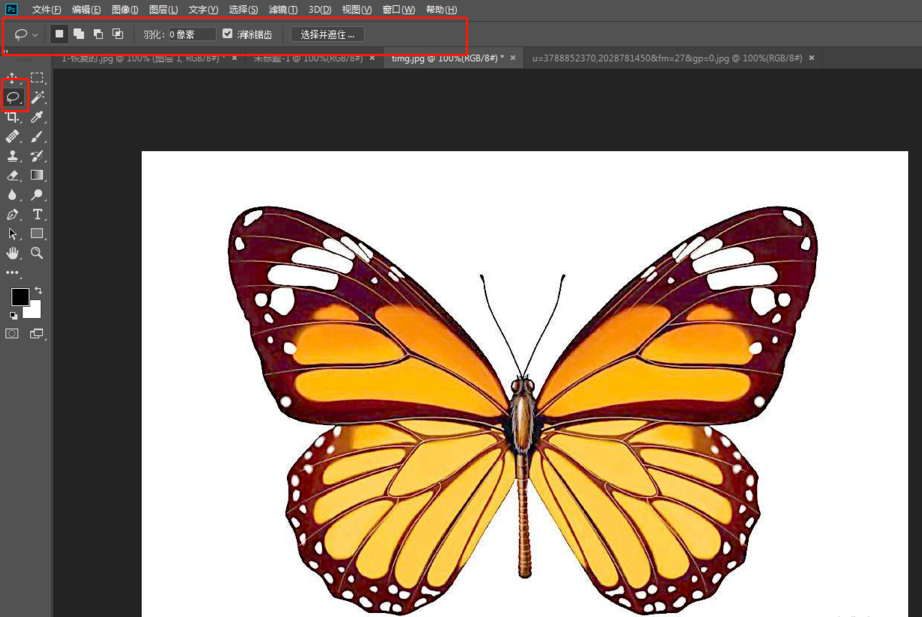Pick the Crop tool
The width and height of the screenshot is (922, 617).
[x=13, y=117]
